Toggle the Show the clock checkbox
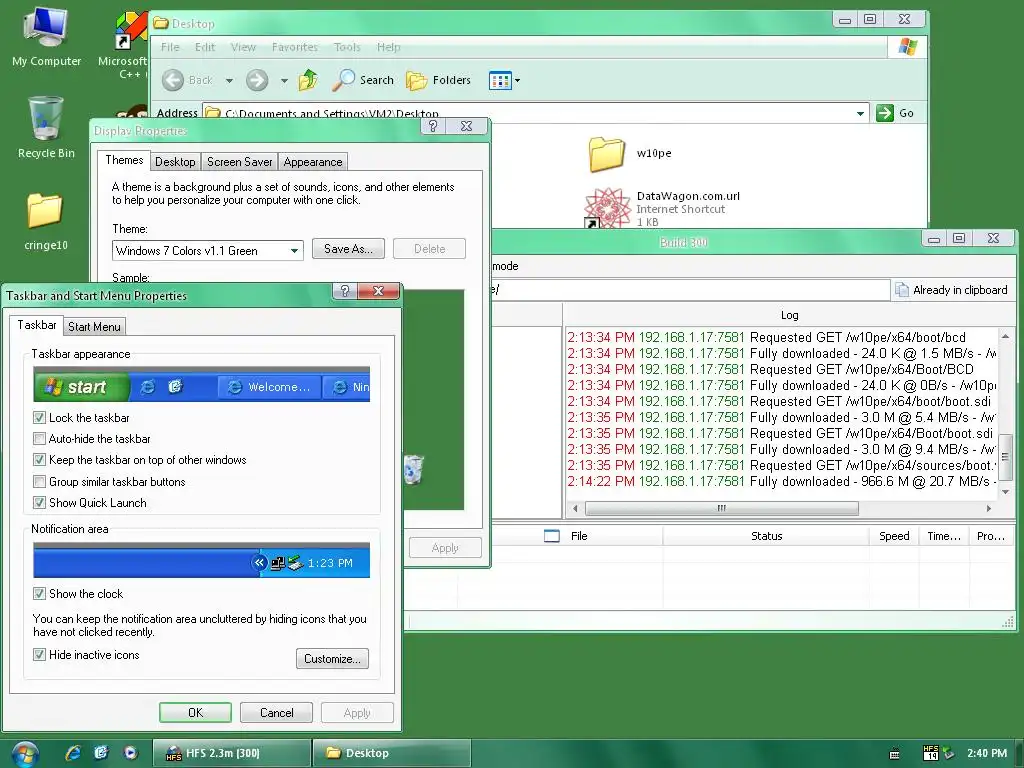The image size is (1024, 768). (x=39, y=594)
